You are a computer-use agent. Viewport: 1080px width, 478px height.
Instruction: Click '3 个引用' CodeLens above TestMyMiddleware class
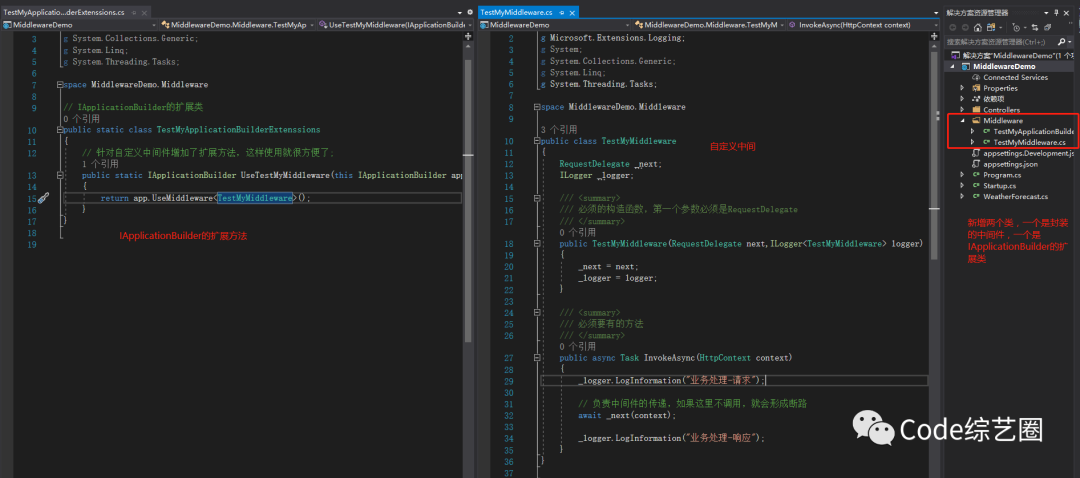pos(559,129)
